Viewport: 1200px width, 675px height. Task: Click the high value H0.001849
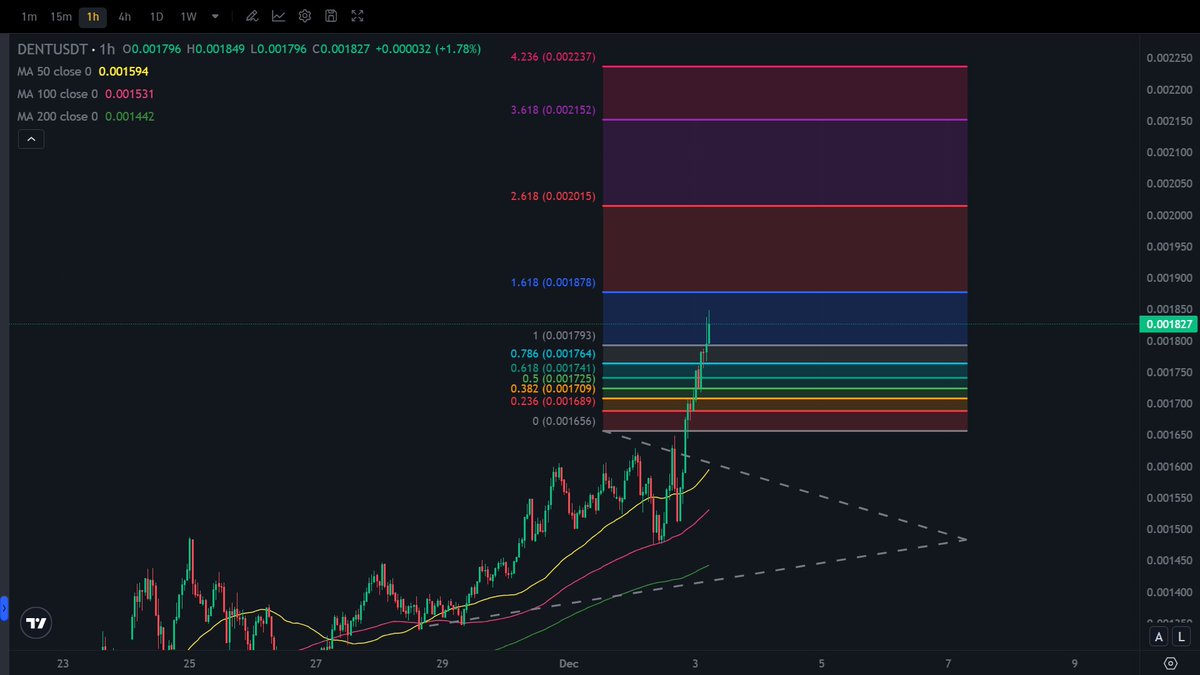point(216,48)
